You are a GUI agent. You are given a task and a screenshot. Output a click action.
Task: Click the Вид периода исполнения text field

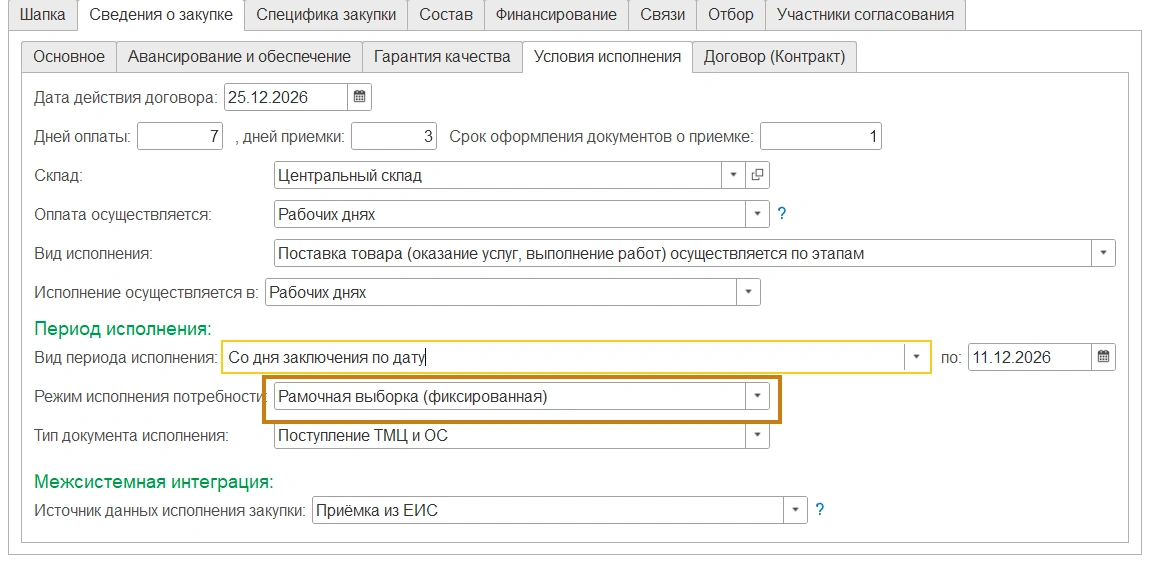563,357
